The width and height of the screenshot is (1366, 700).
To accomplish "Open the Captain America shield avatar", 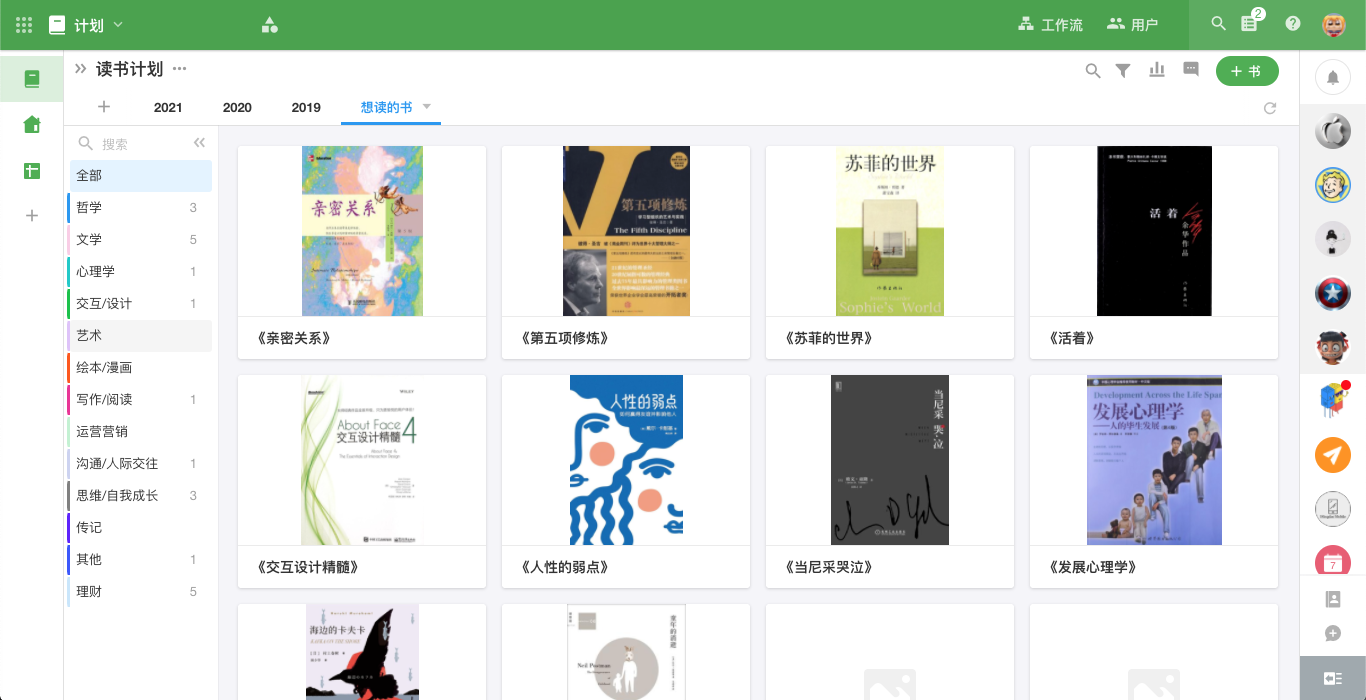I will pyautogui.click(x=1332, y=292).
